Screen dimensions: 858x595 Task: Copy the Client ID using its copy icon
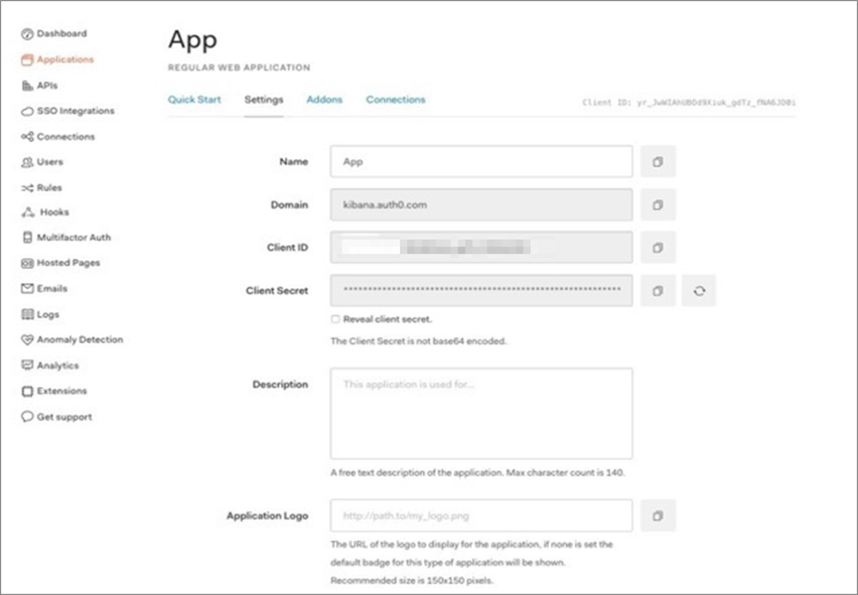click(658, 247)
